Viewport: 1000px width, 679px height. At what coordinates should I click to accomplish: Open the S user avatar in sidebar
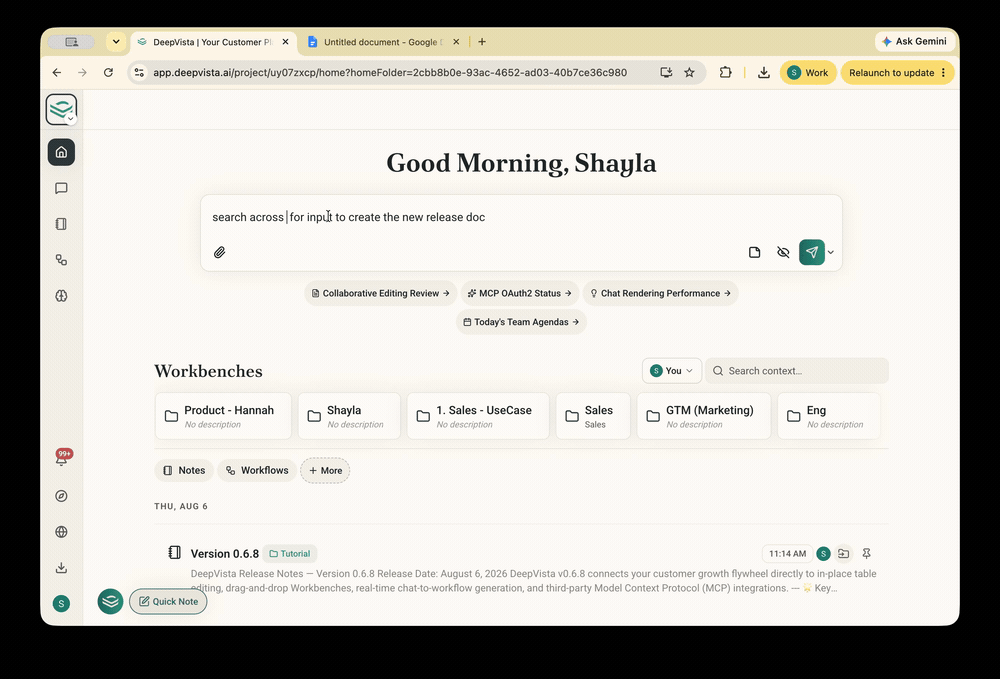(61, 603)
